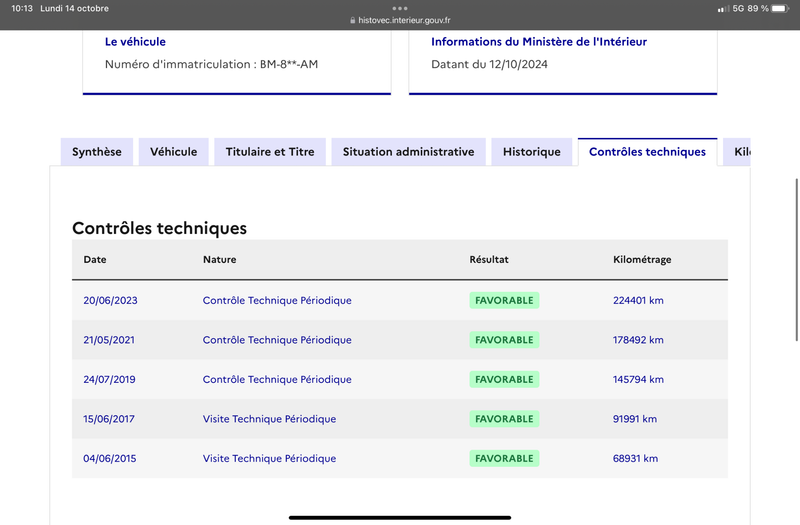800x525 pixels.
Task: Click the 91991 km mileage value
Action: pyautogui.click(x=635, y=419)
